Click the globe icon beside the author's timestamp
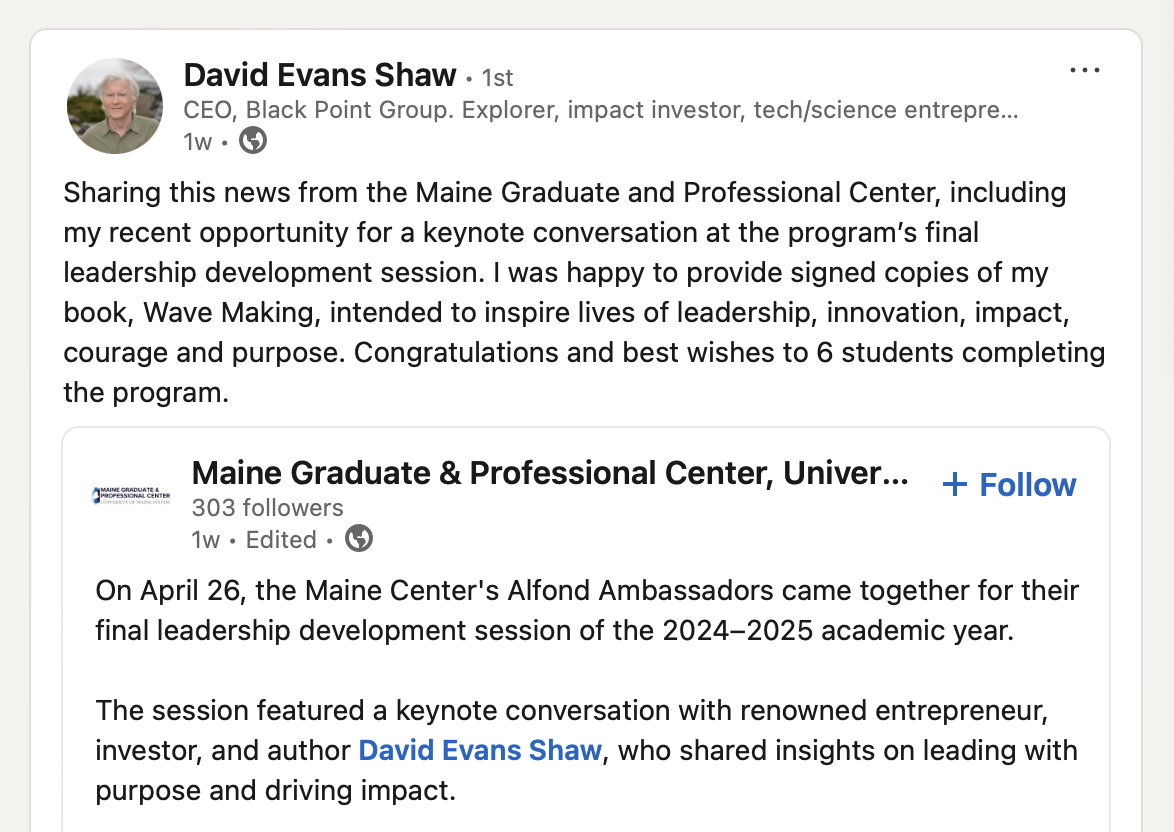The image size is (1174, 832). click(254, 142)
